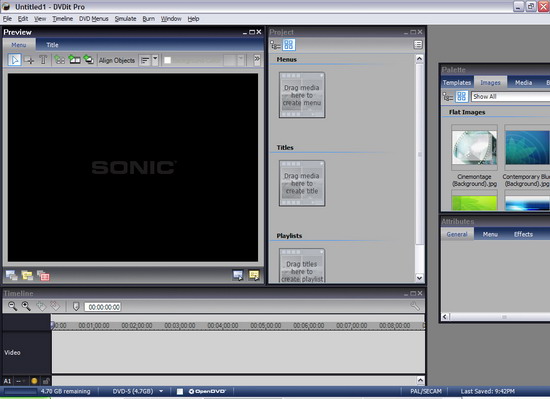
Task: Switch to tree view in Palette panel
Action: [448, 96]
